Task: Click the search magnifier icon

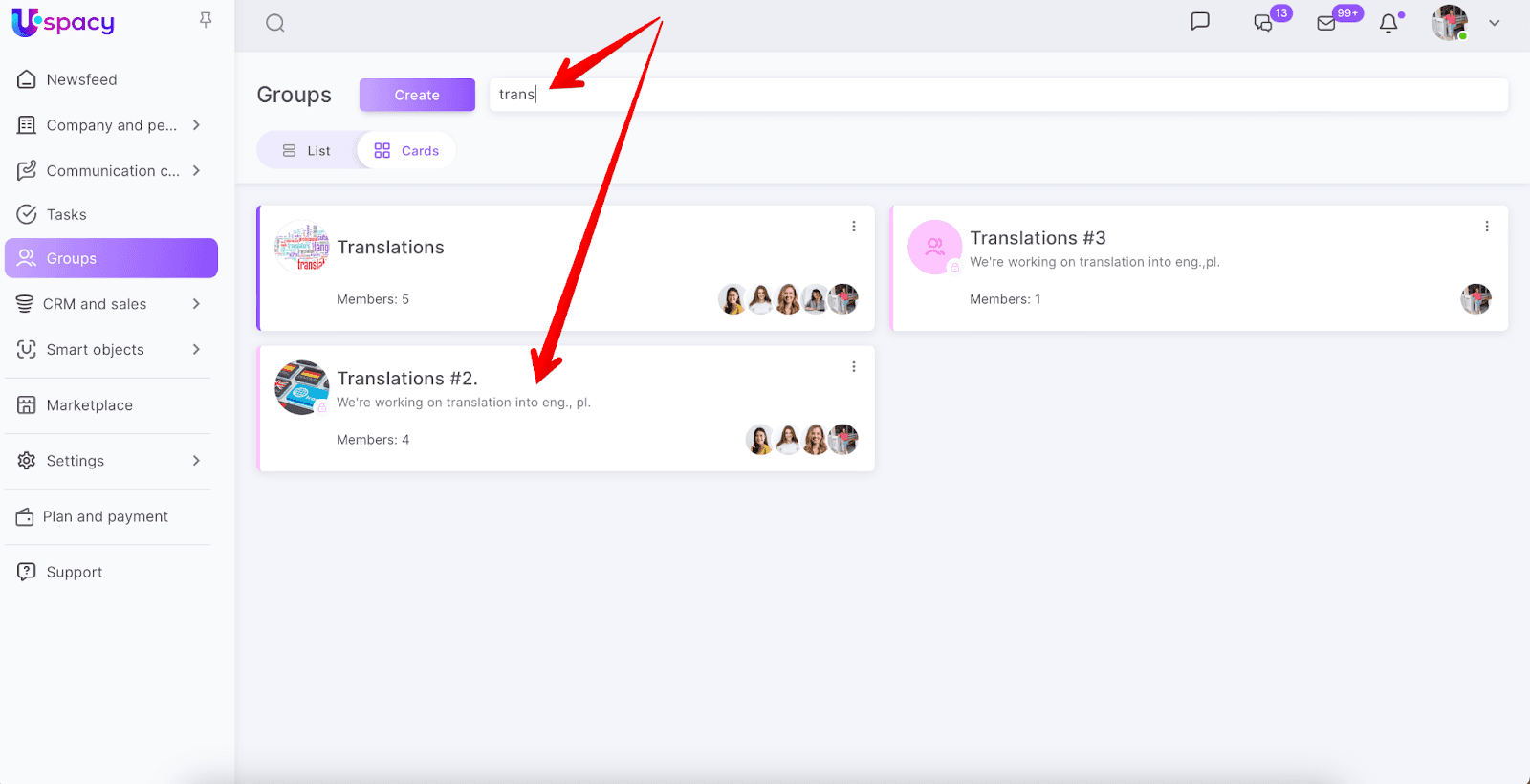Action: tap(275, 23)
